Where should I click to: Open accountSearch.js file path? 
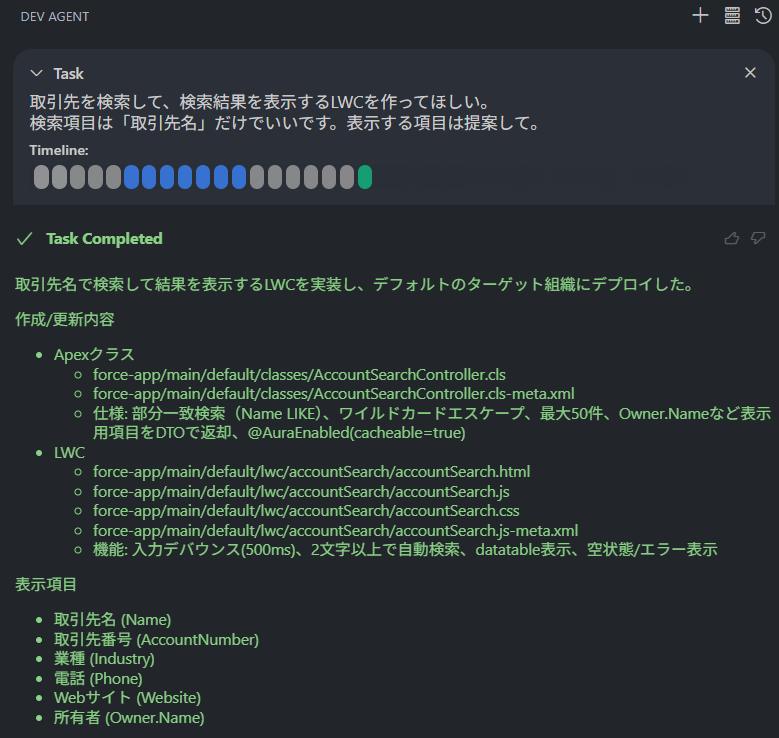click(x=301, y=492)
